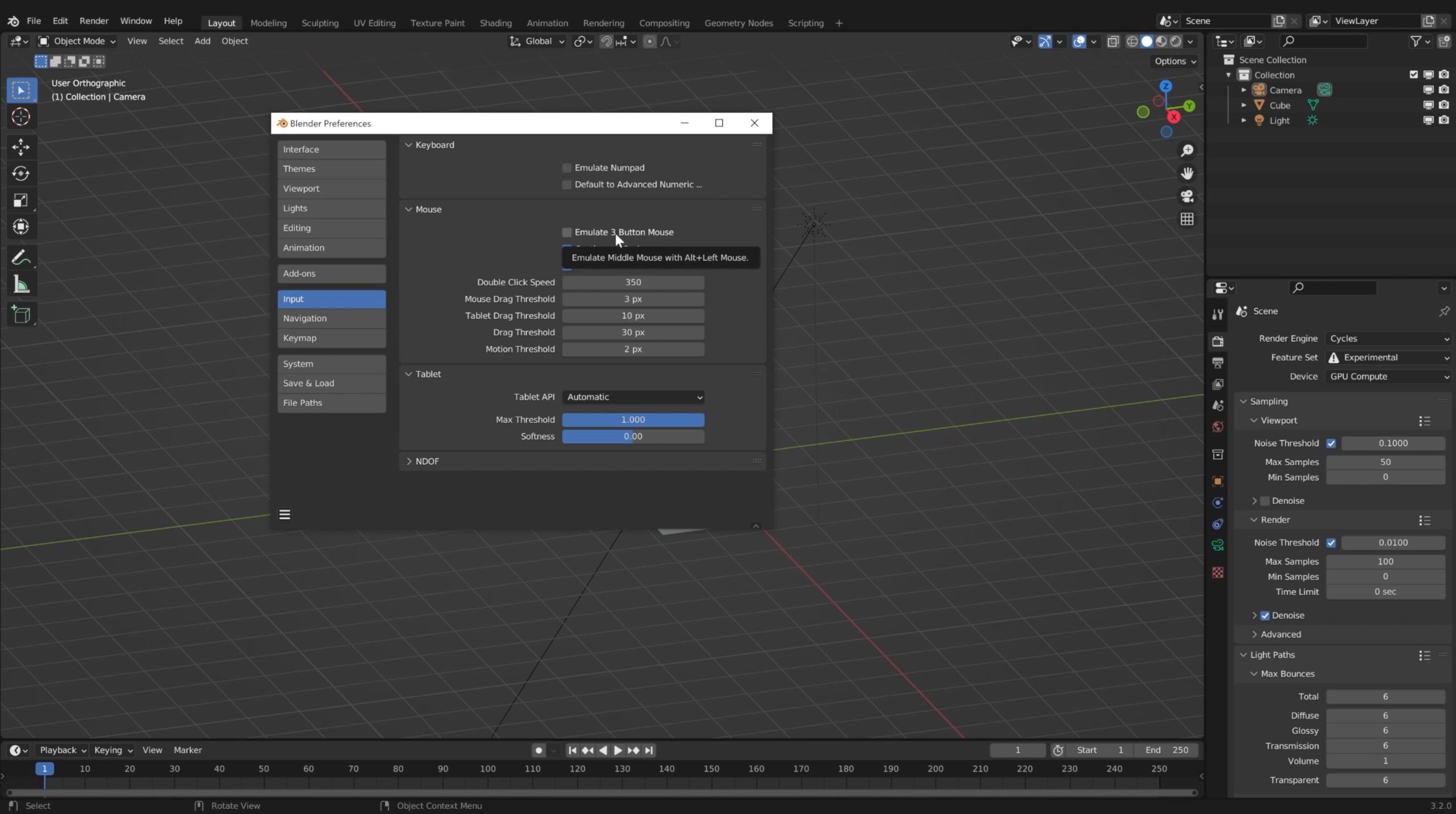Exclude Collection from view layer checkbox

1413,75
